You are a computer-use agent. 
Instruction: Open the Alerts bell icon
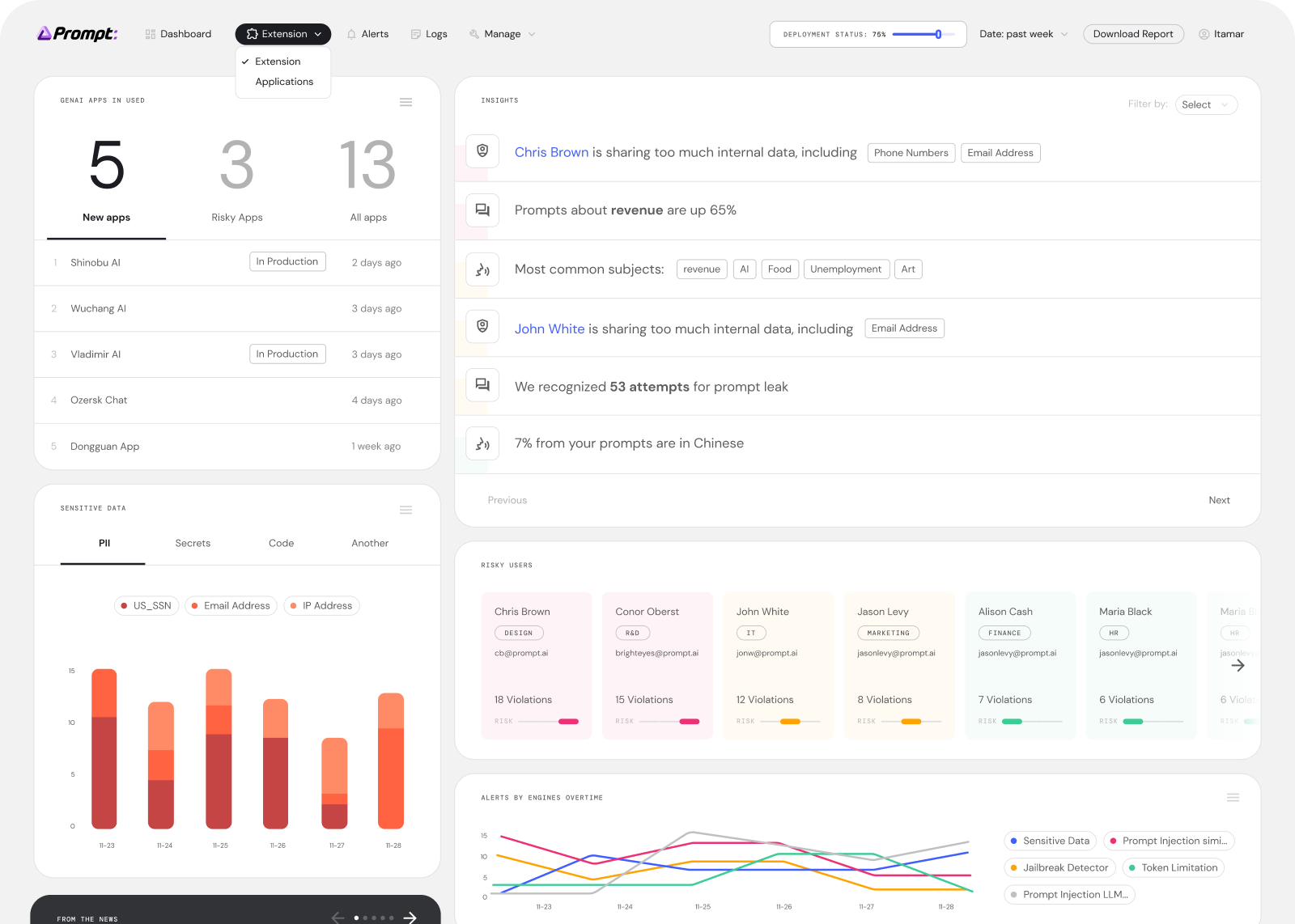[x=352, y=34]
